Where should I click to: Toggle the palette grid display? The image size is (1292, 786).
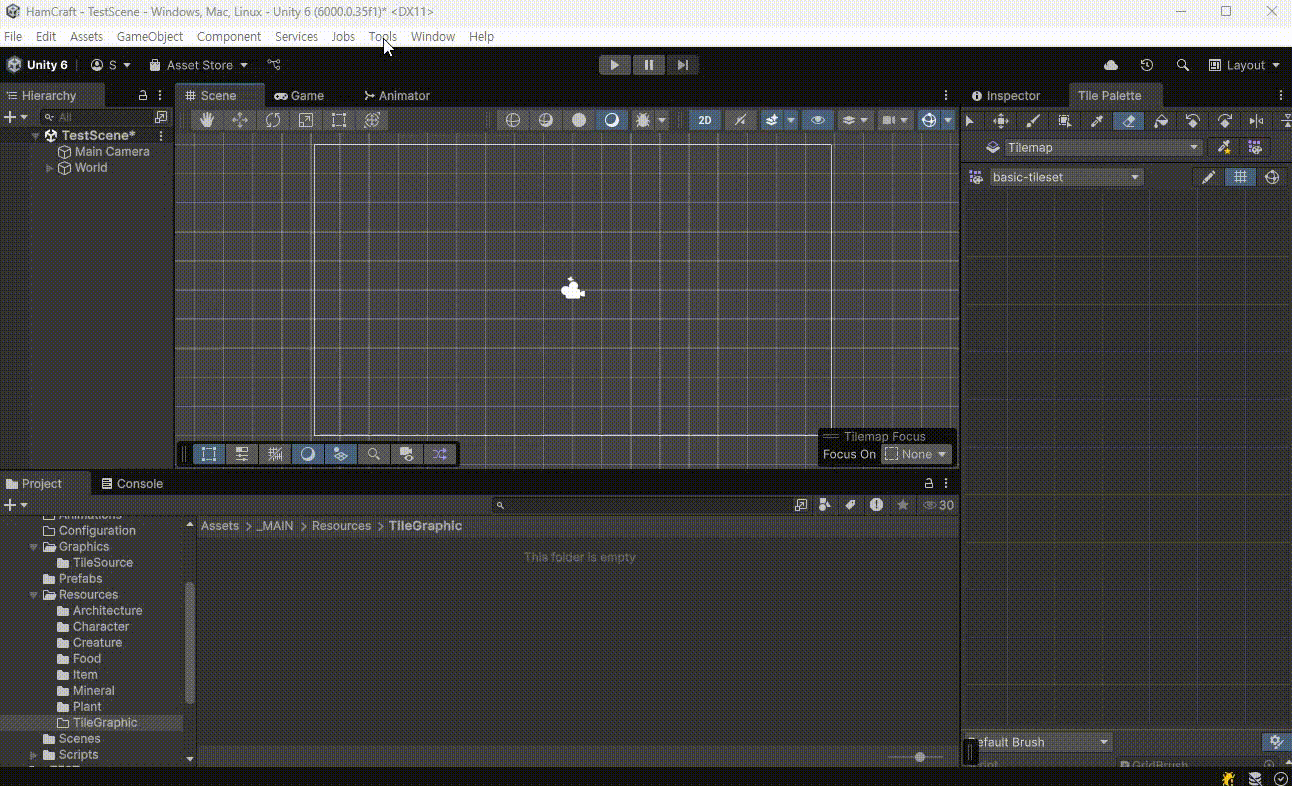click(x=1240, y=177)
